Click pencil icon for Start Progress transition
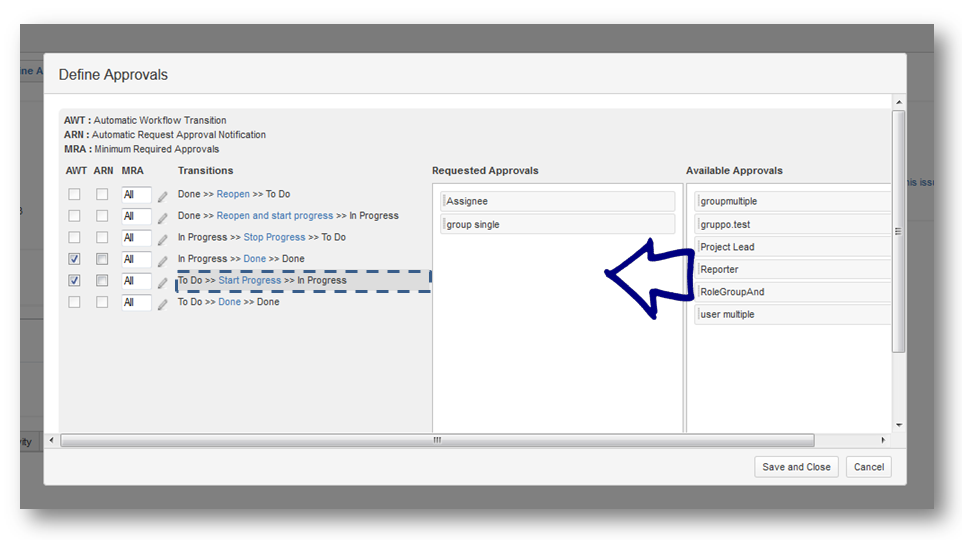This screenshot has width=962, height=540. [x=163, y=282]
